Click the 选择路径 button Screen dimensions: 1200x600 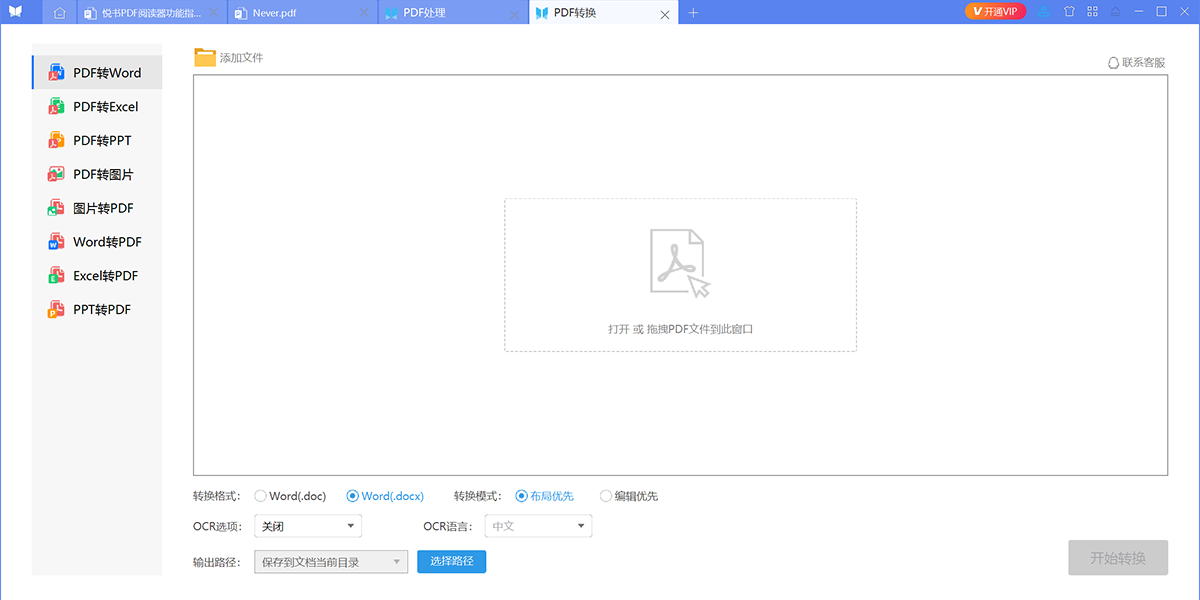coord(451,561)
